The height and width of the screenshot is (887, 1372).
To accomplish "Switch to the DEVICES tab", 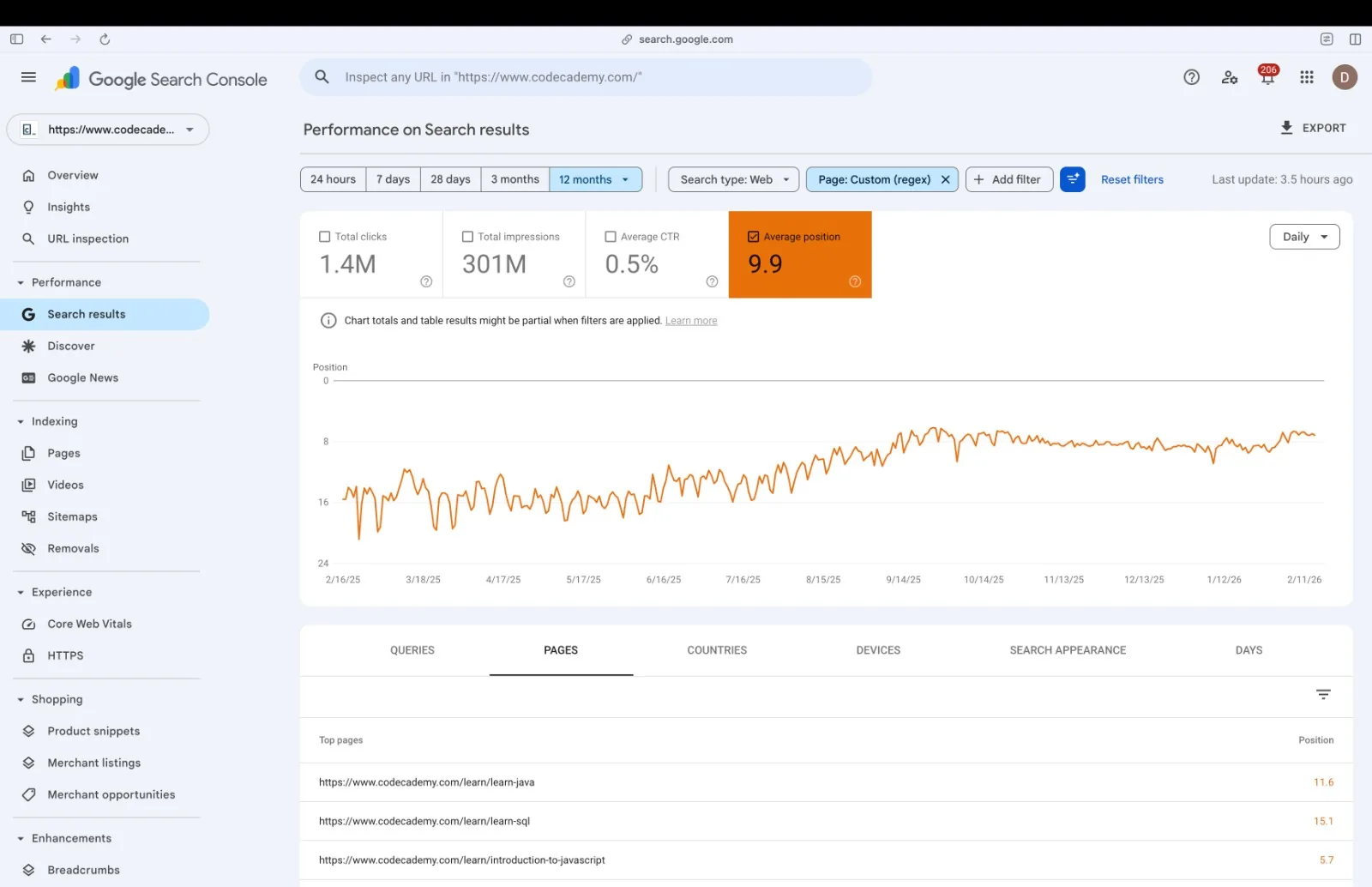I will click(x=878, y=650).
